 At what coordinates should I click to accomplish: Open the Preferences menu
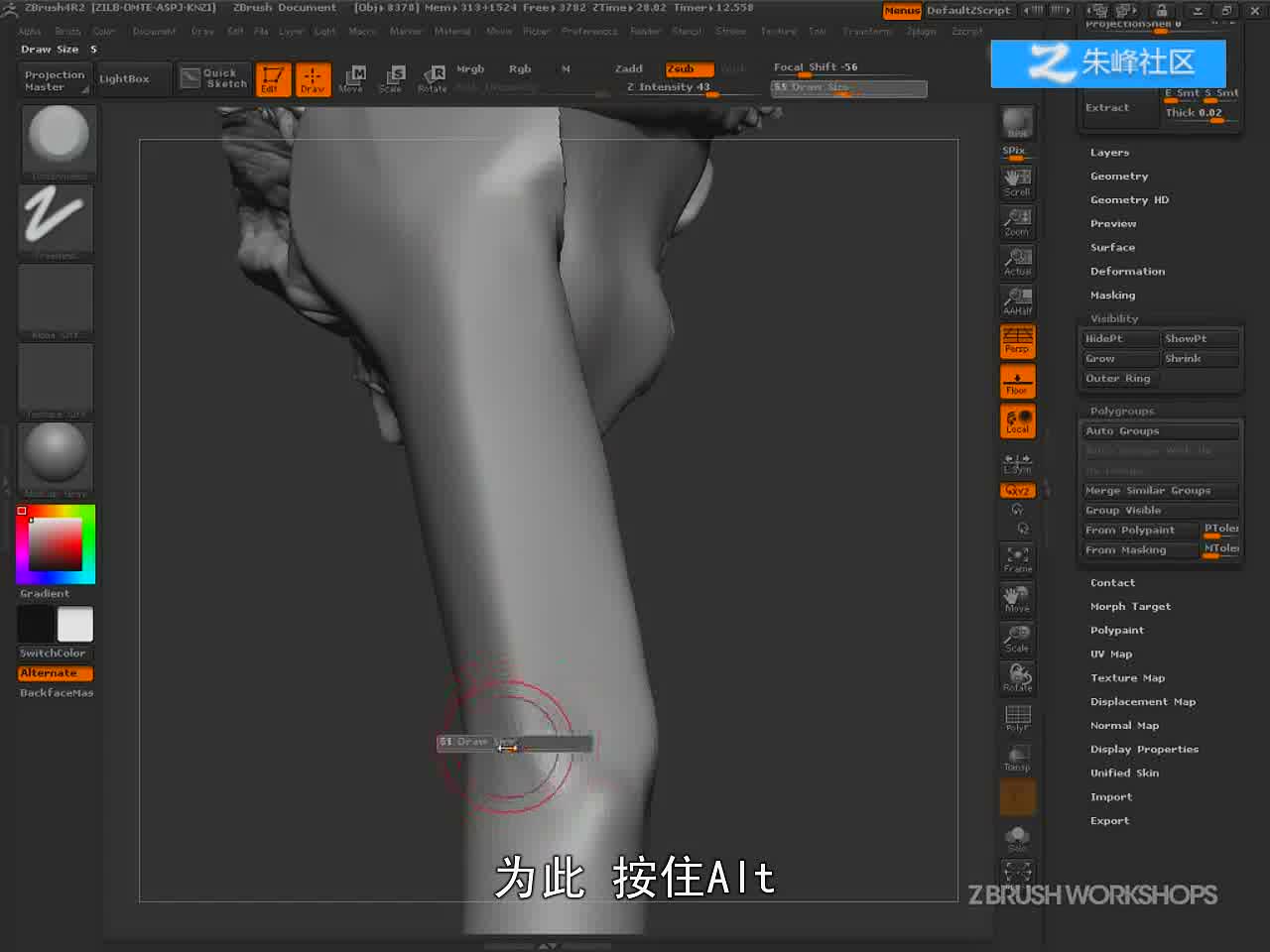pos(589,32)
